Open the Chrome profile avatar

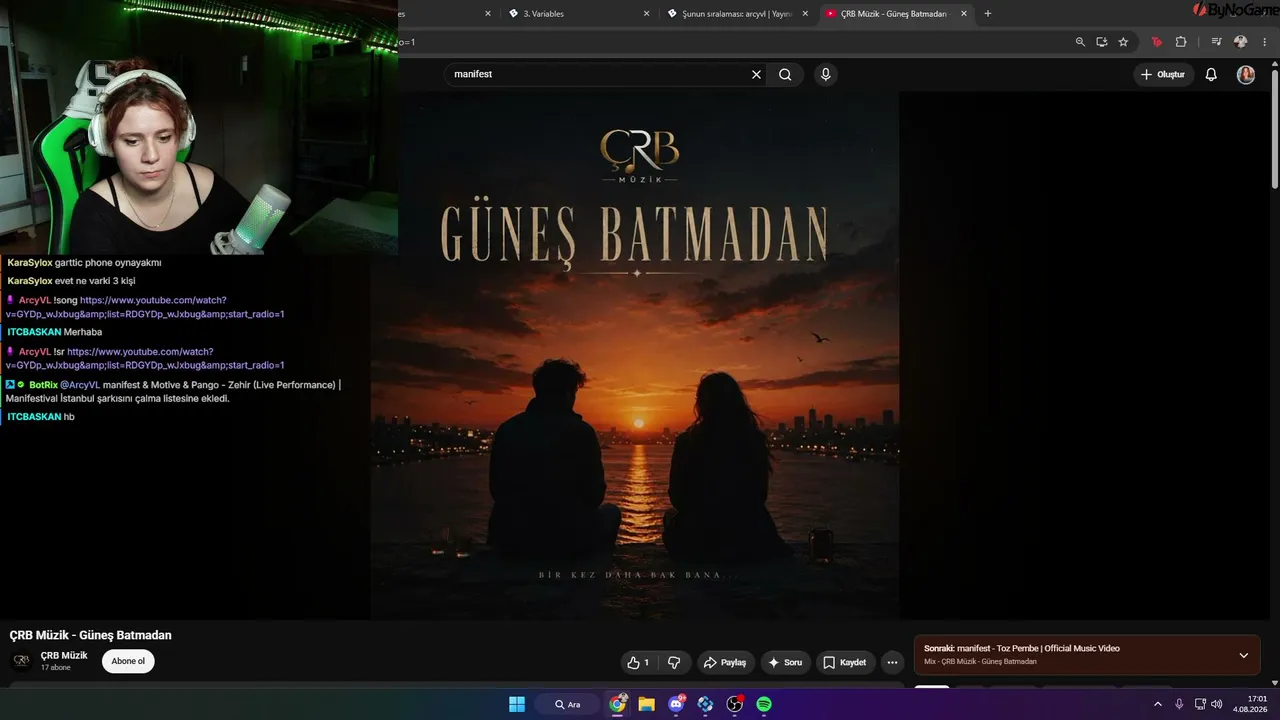1240,42
